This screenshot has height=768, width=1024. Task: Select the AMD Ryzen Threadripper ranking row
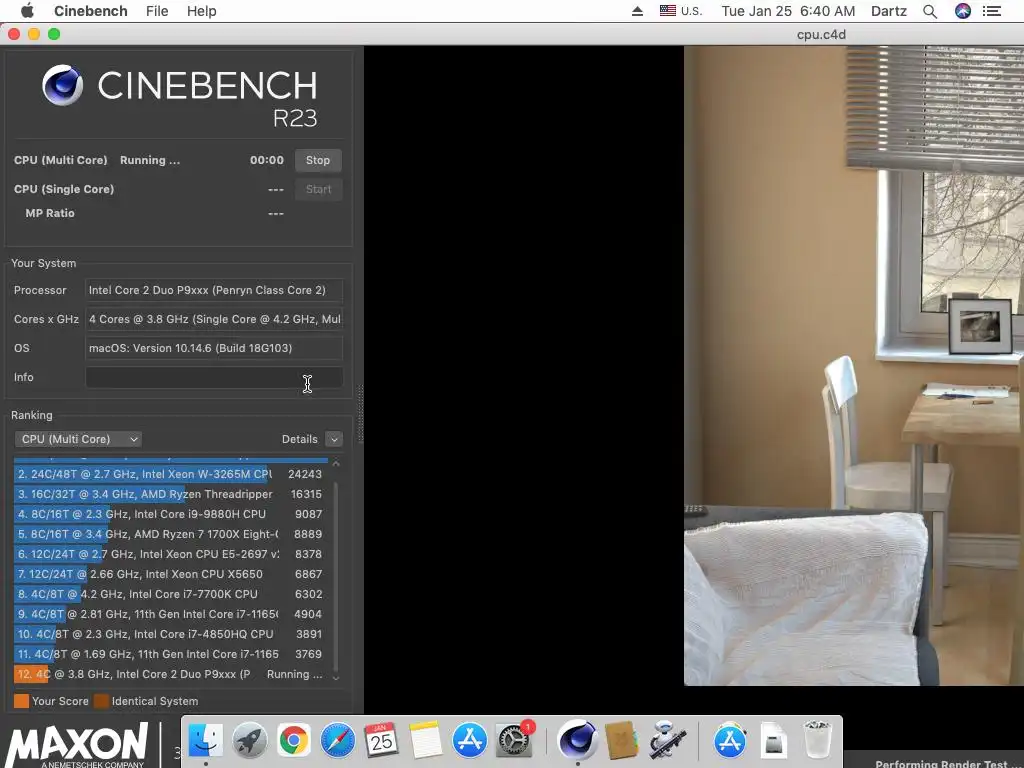pyautogui.click(x=170, y=494)
